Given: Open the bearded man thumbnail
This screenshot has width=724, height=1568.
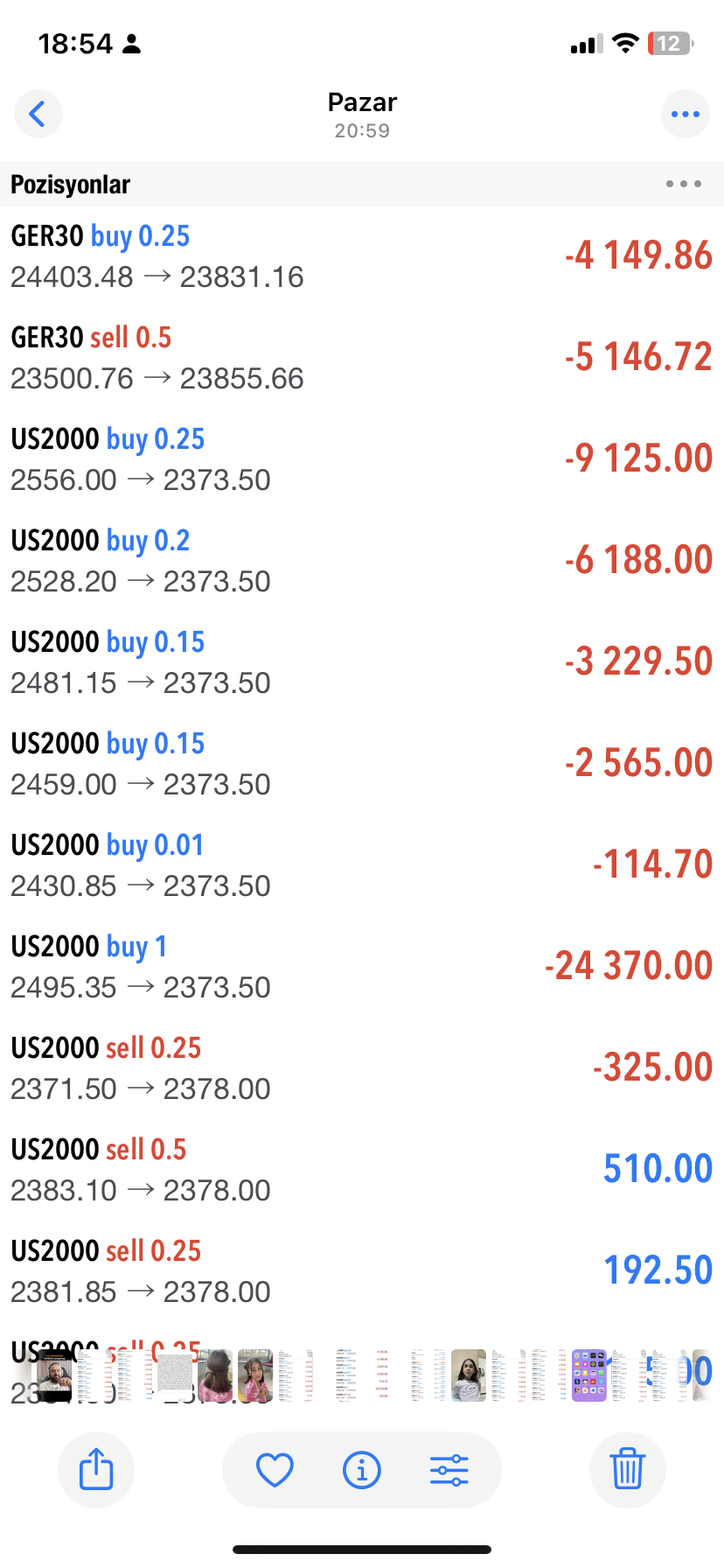Looking at the screenshot, I should pos(54,1375).
